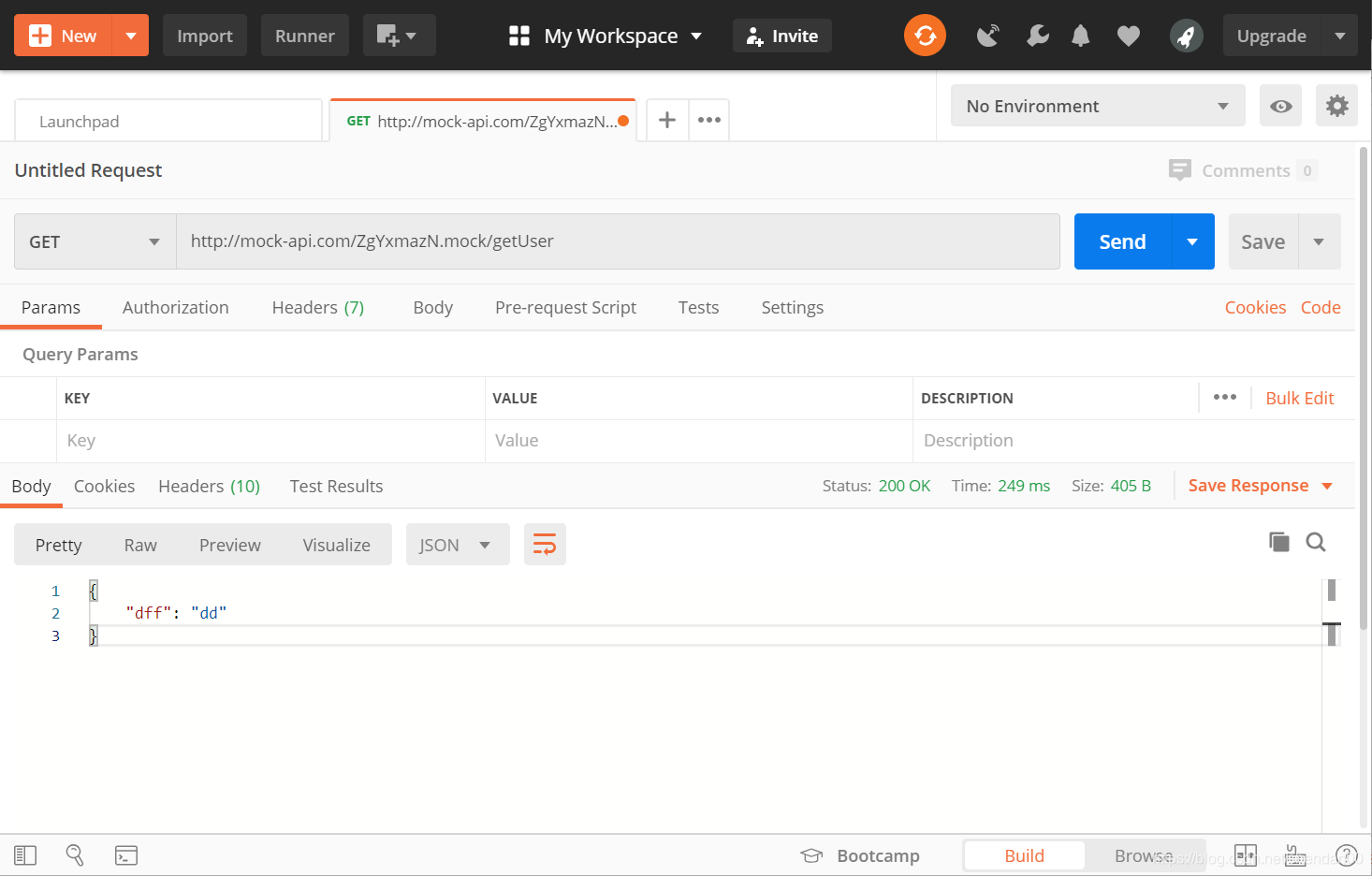
Task: Open the request Headers (7) tab
Action: click(318, 307)
